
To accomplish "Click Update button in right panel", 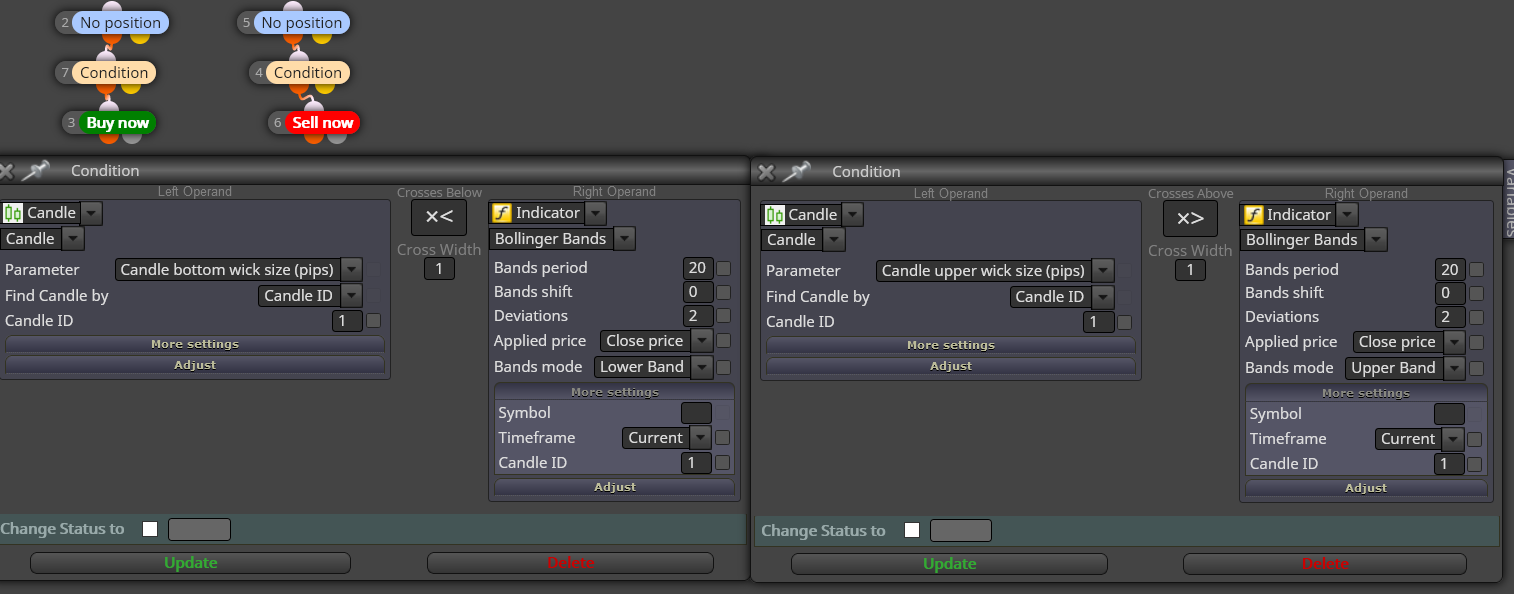I will pos(949,564).
